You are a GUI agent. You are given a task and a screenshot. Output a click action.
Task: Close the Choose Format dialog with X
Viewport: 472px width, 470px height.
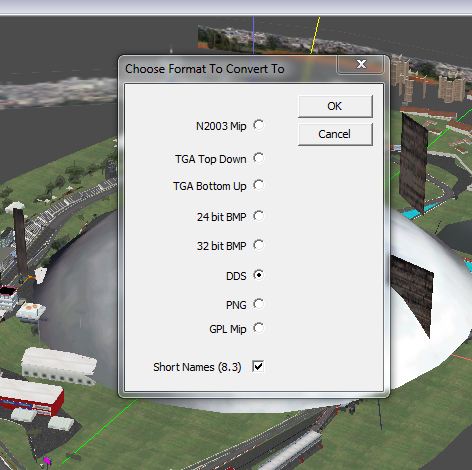361,64
